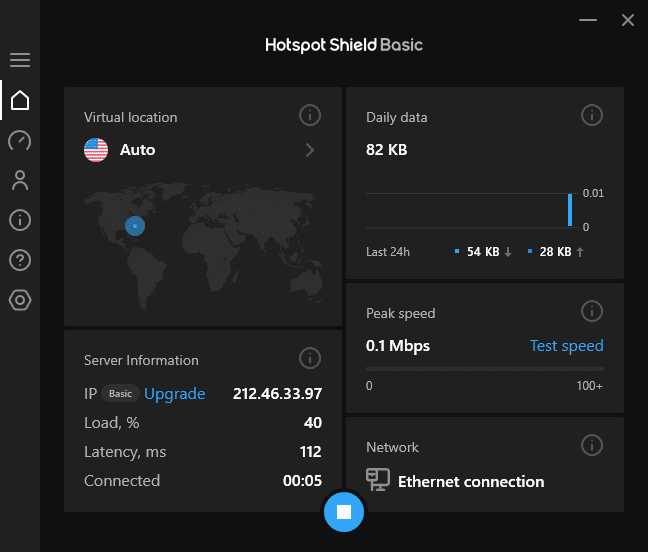
Task: Open the speed gauge sidebar icon
Action: [20, 140]
